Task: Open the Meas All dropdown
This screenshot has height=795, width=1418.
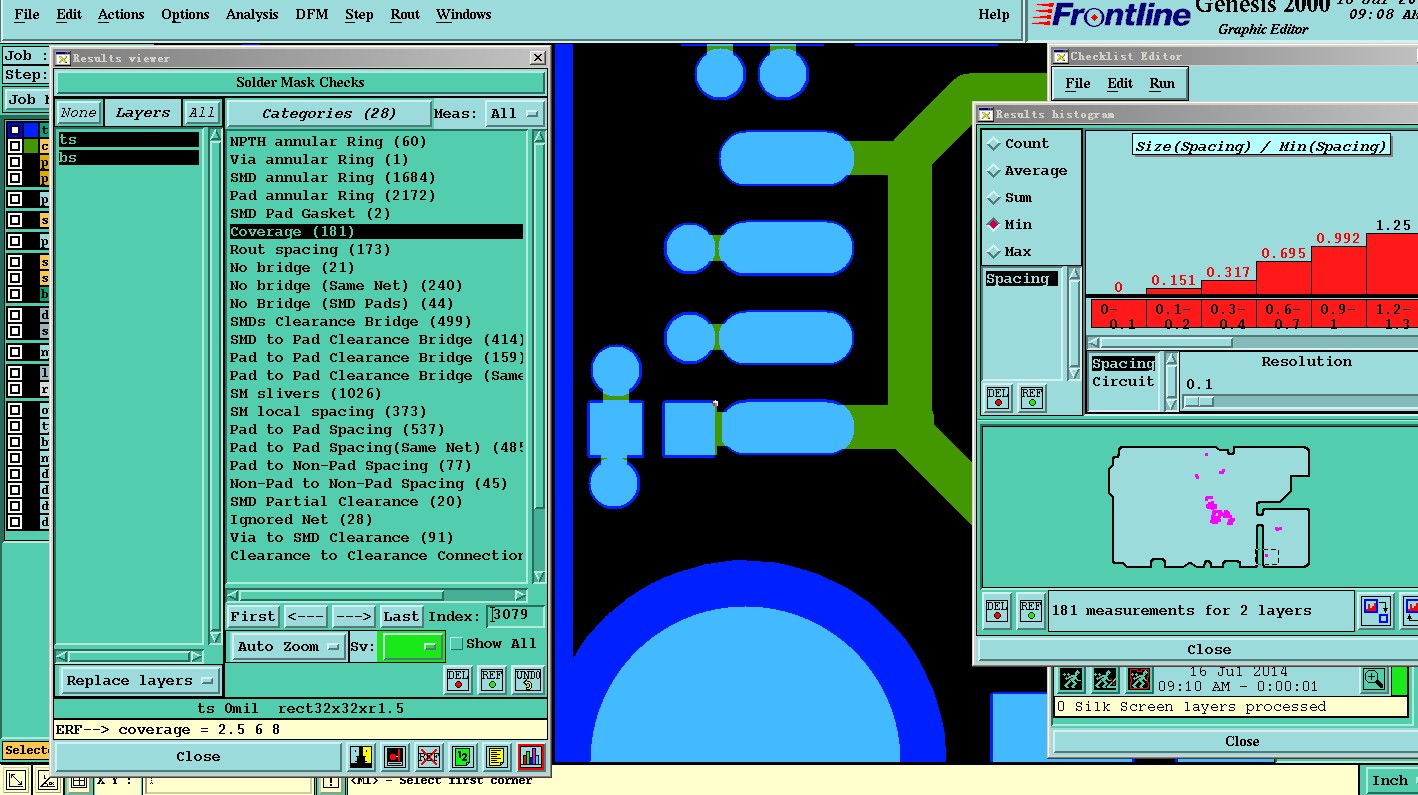Action: pos(515,113)
